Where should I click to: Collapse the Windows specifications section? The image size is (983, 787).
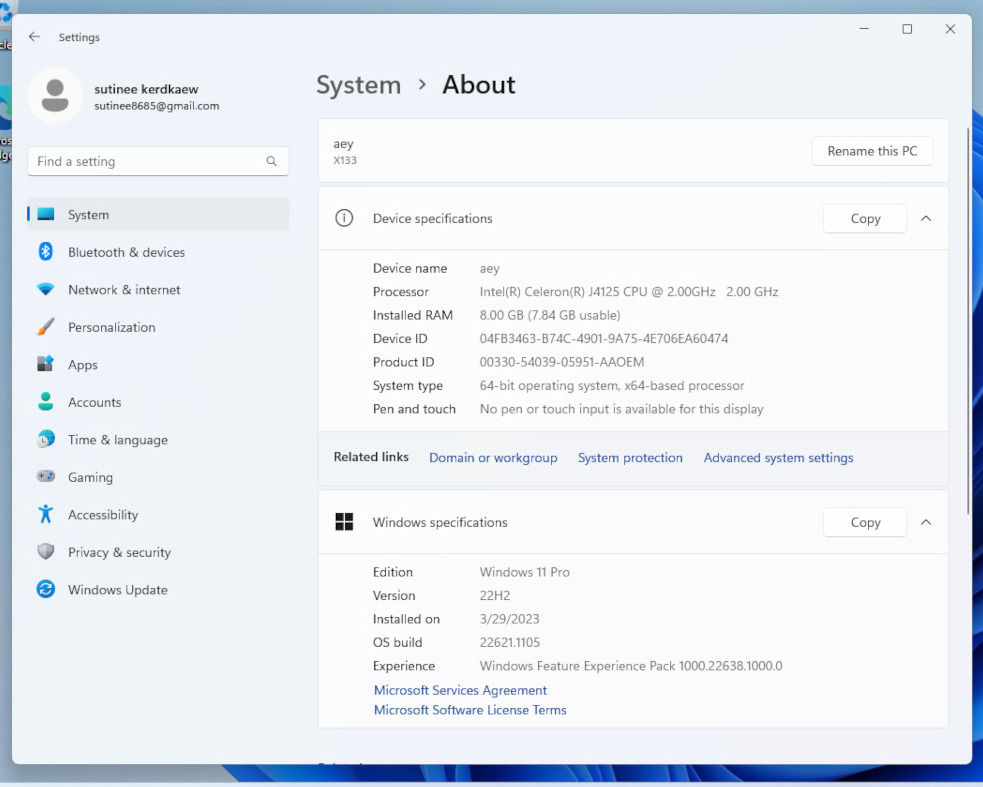click(x=926, y=522)
